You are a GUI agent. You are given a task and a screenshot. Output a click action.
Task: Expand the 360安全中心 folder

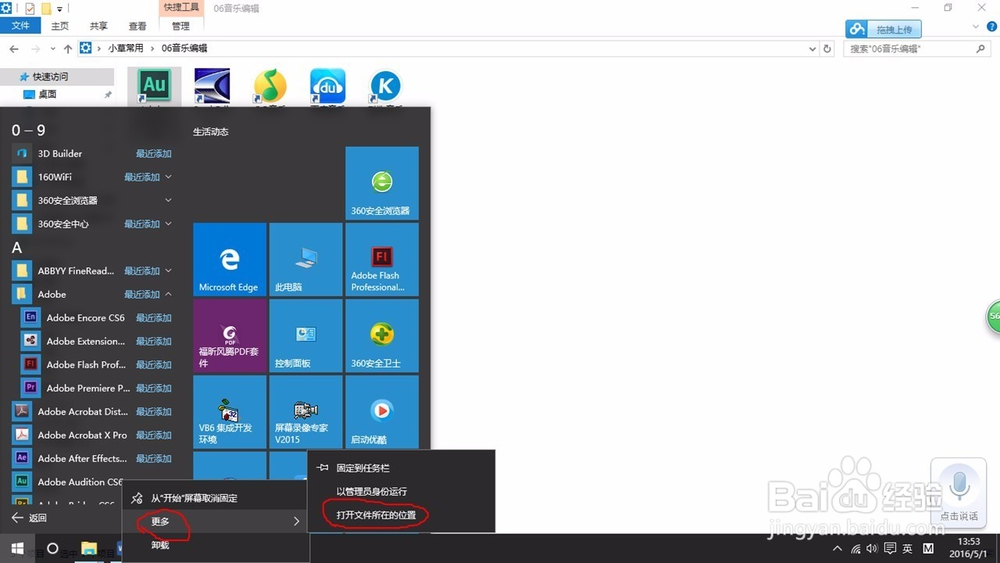pos(168,224)
